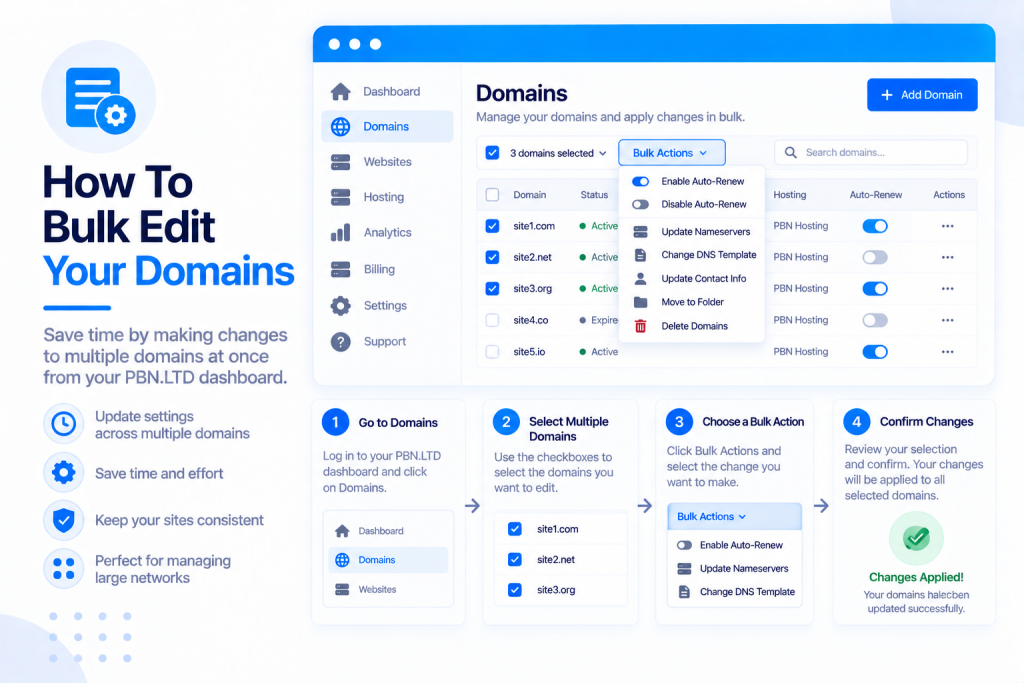Click Domains item in step 1 mini sidebar
This screenshot has height=683, width=1024.
click(388, 560)
